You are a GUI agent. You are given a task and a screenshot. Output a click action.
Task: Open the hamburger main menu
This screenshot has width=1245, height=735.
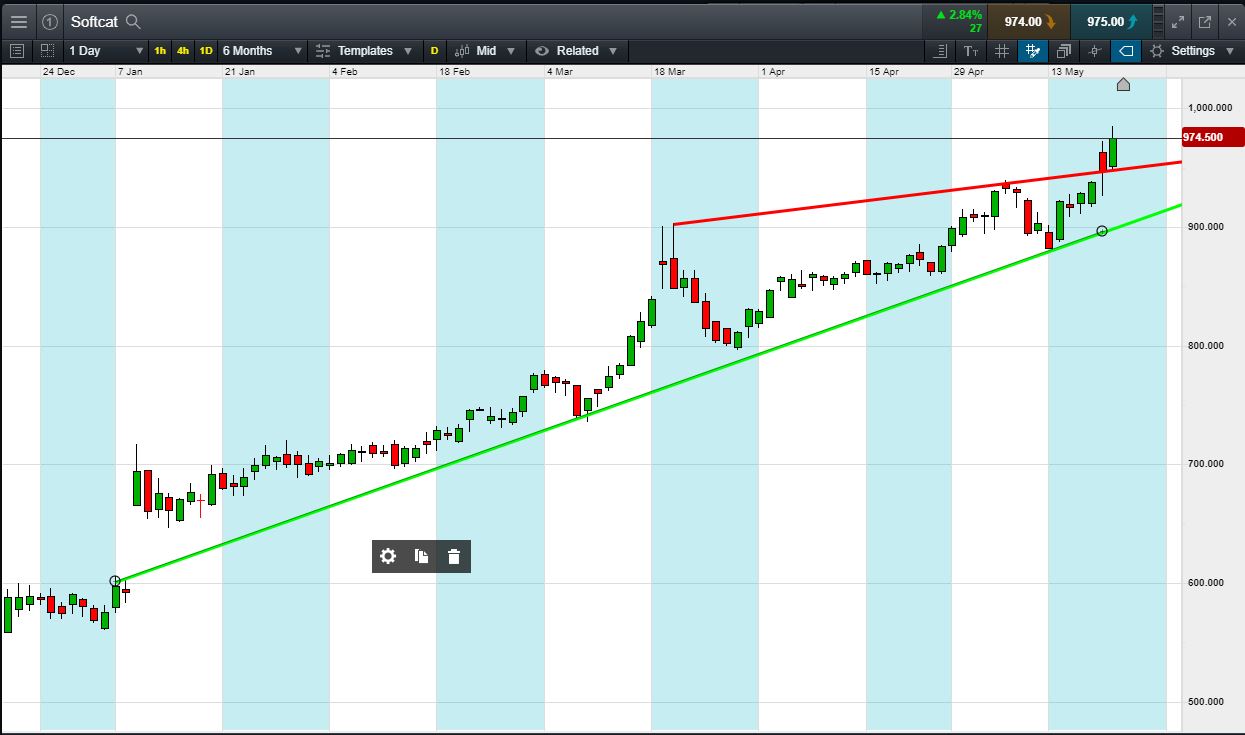(18, 21)
